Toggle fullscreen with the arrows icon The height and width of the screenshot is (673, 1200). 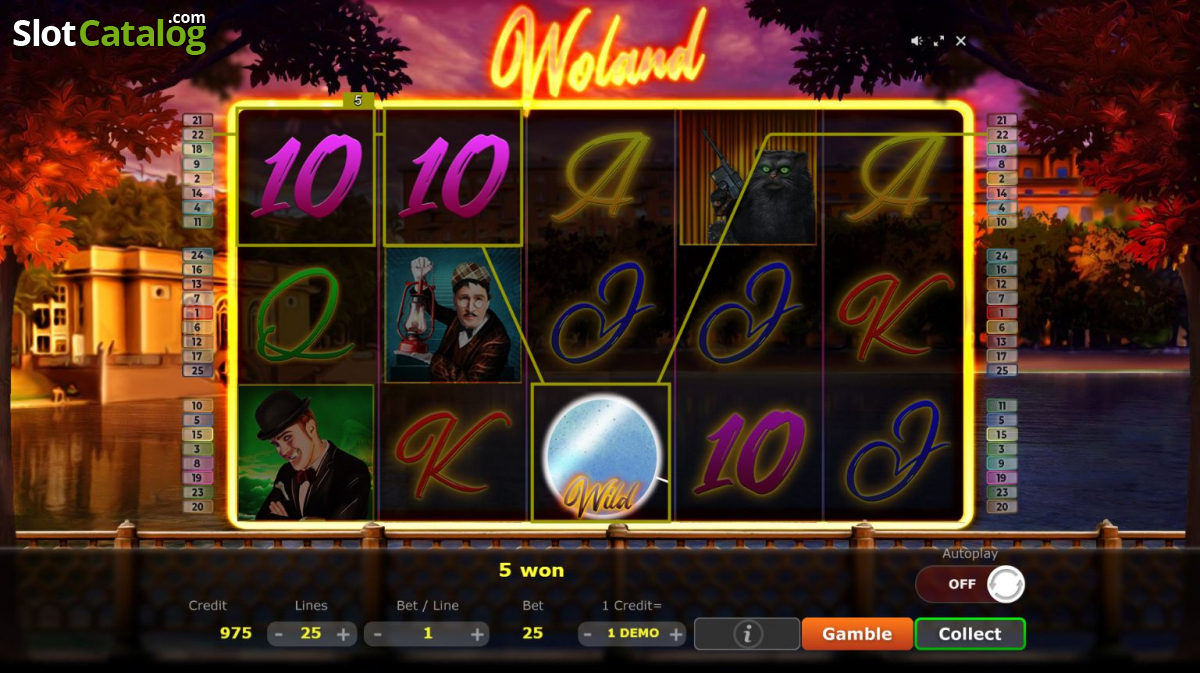938,41
